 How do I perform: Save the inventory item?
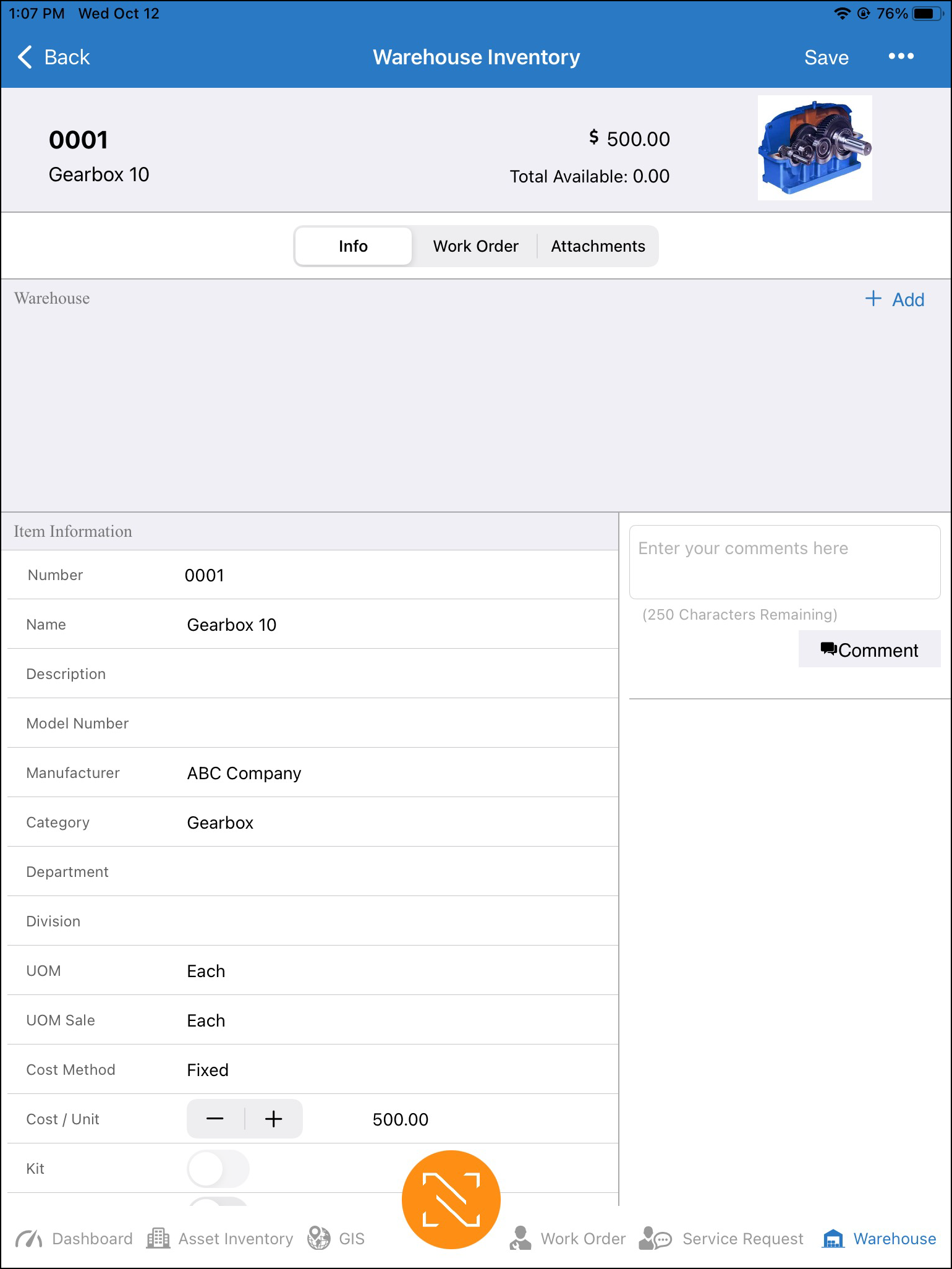tap(826, 58)
